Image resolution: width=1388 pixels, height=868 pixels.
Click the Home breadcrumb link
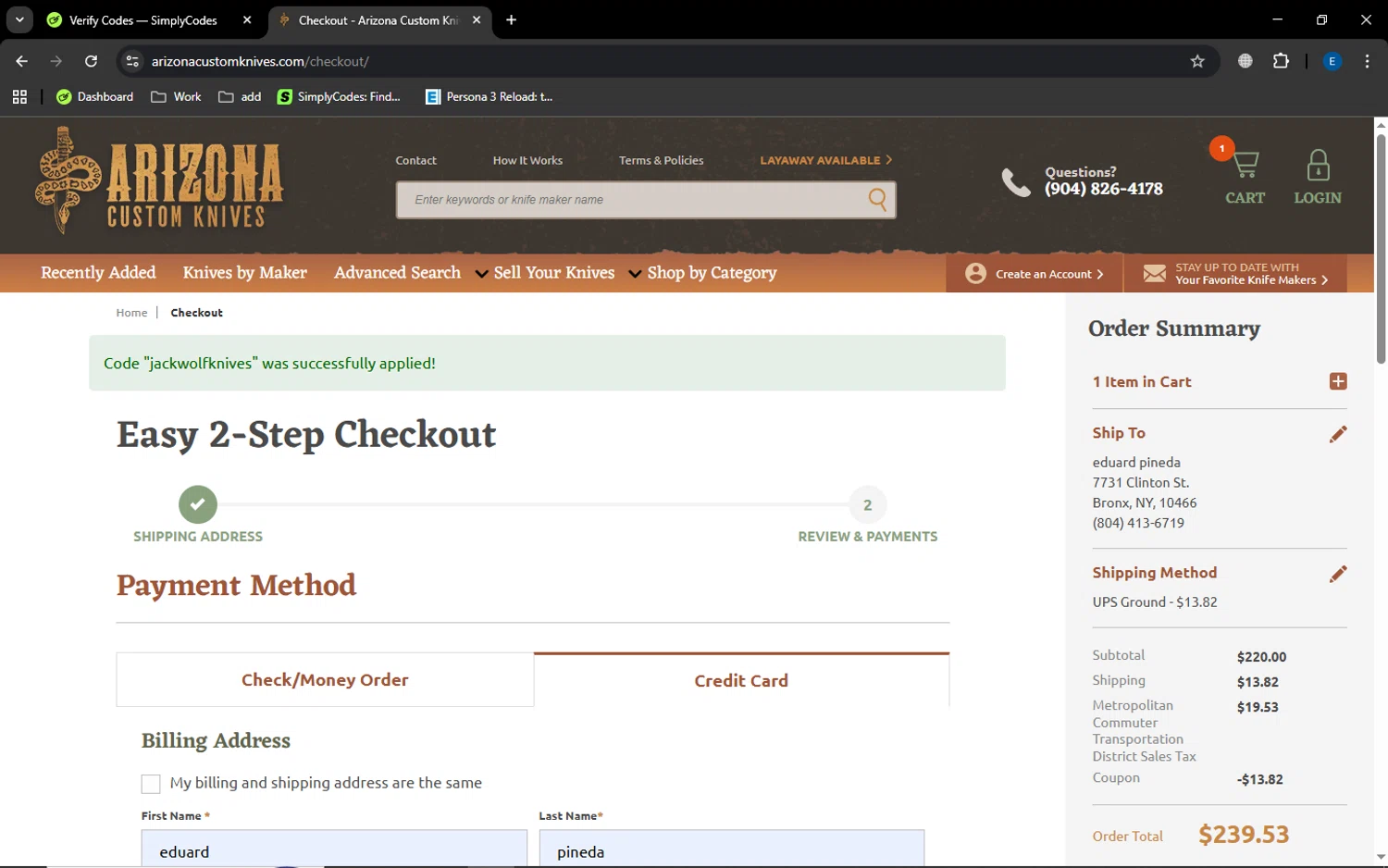(131, 313)
